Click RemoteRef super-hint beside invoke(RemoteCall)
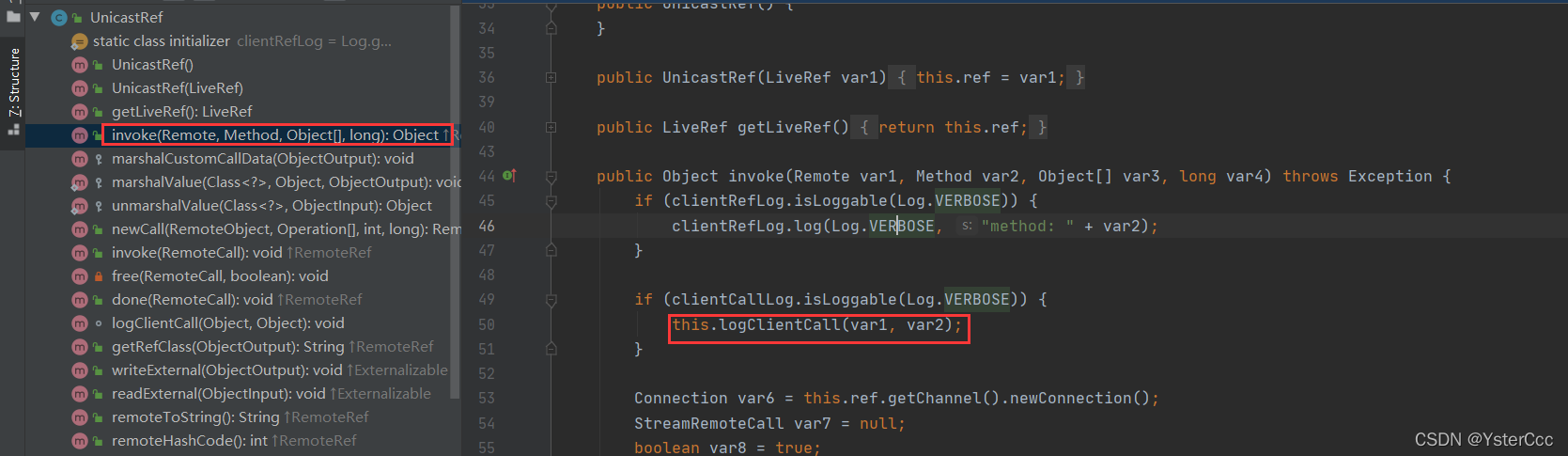This screenshot has height=456, width=1568. 329,253
